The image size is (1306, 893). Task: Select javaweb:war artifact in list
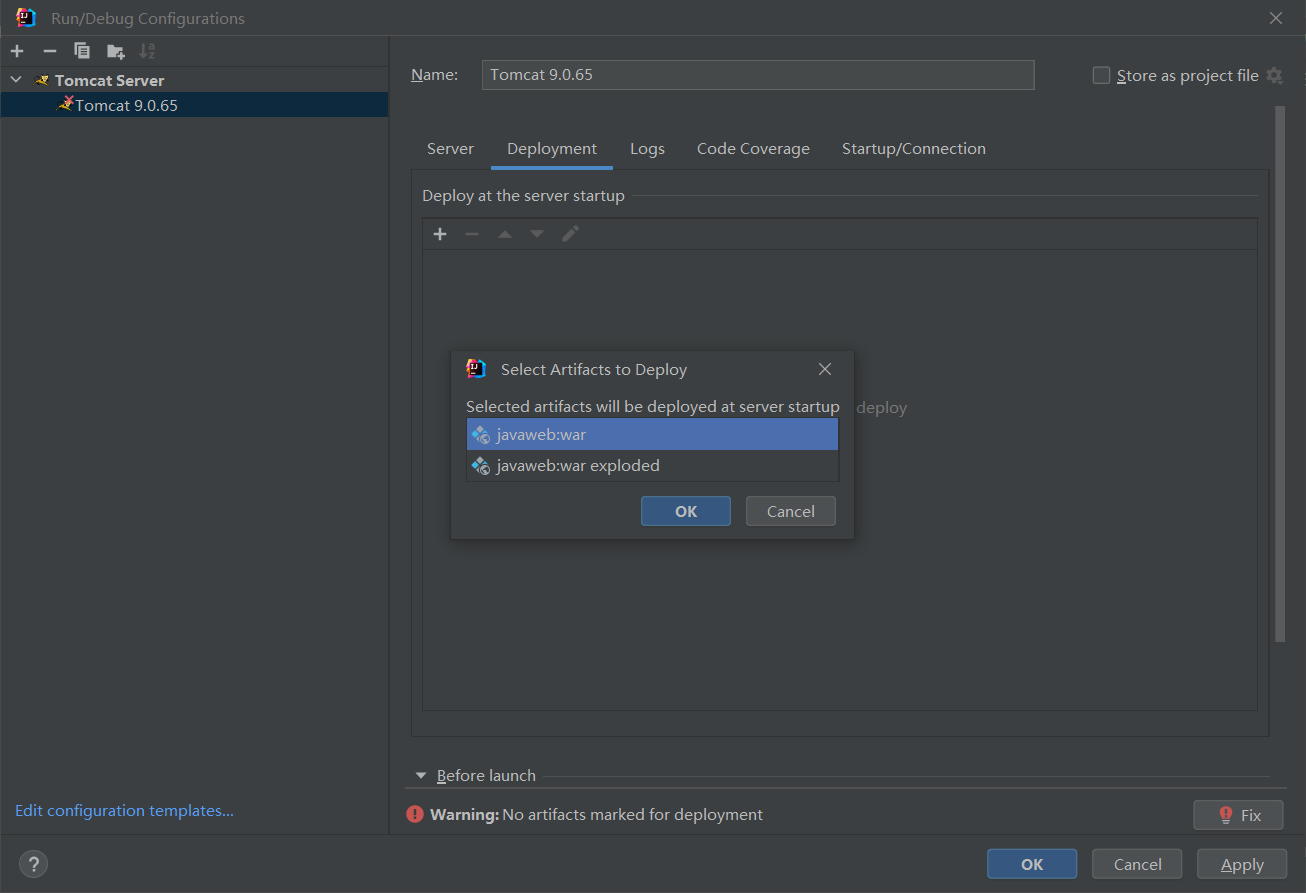[x=652, y=435]
